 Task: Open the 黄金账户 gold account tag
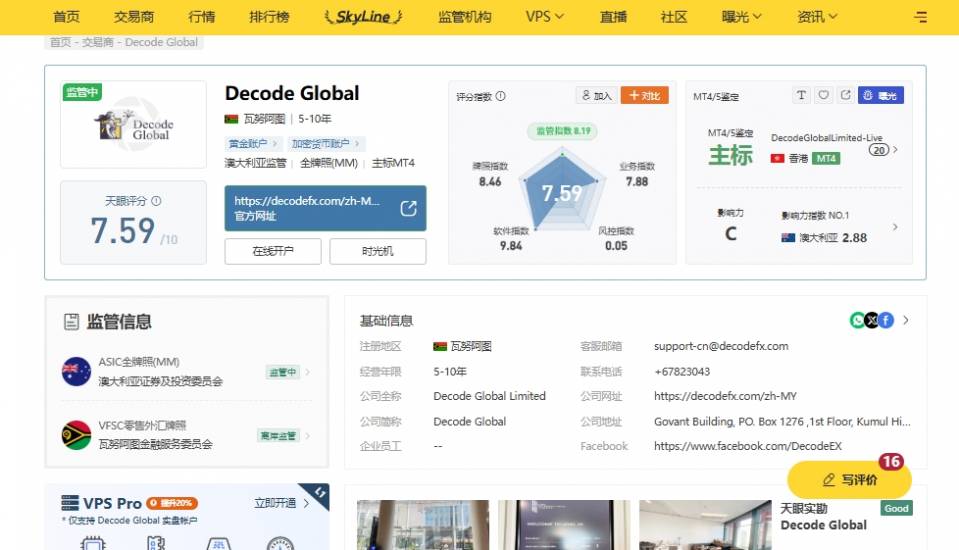click(252, 144)
